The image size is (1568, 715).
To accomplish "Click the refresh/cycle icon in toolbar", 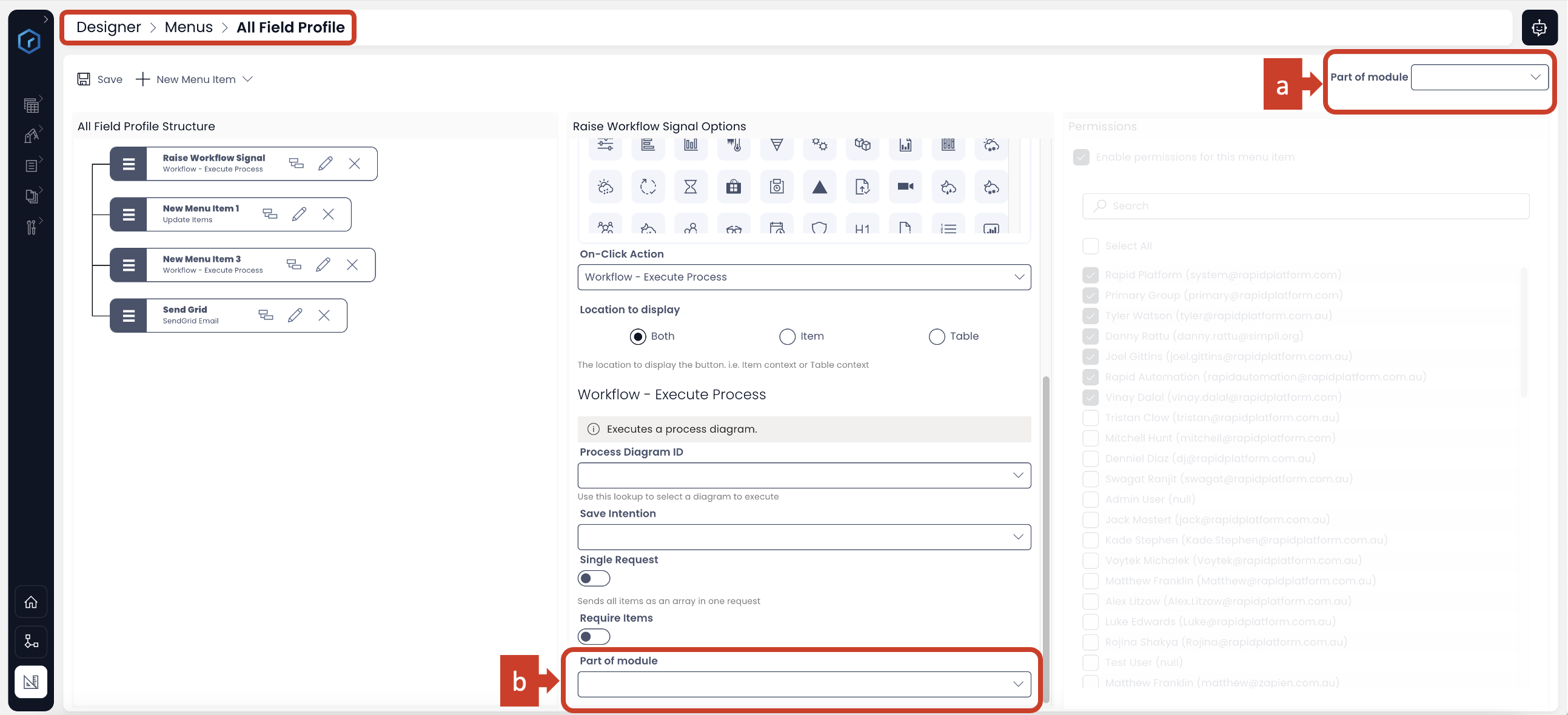I will pos(649,187).
